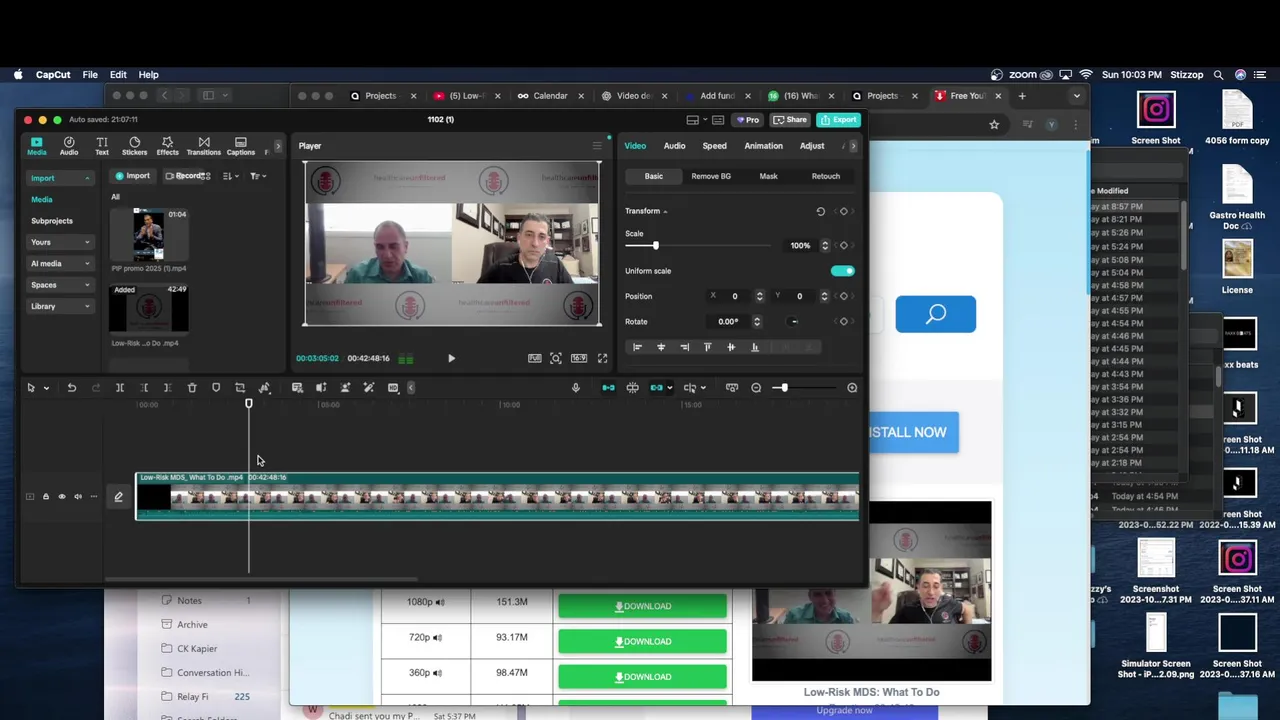Click the zoom in timeline icon
1280x720 pixels.
(x=852, y=388)
